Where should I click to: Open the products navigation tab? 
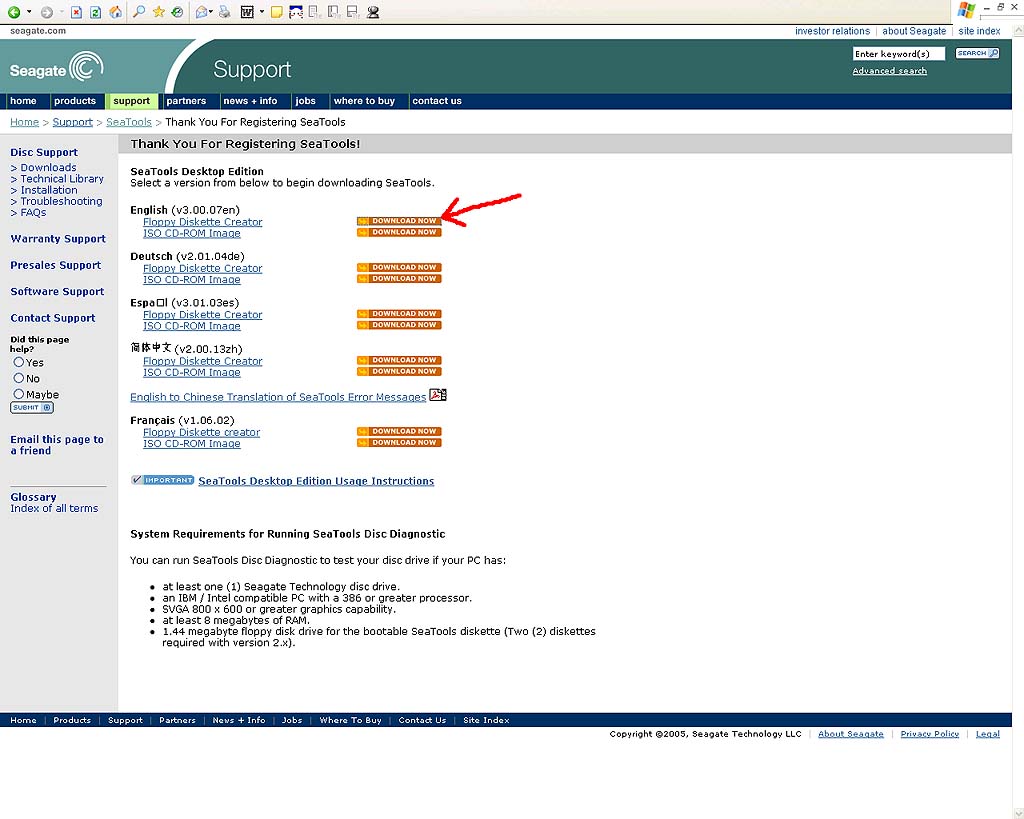point(75,101)
